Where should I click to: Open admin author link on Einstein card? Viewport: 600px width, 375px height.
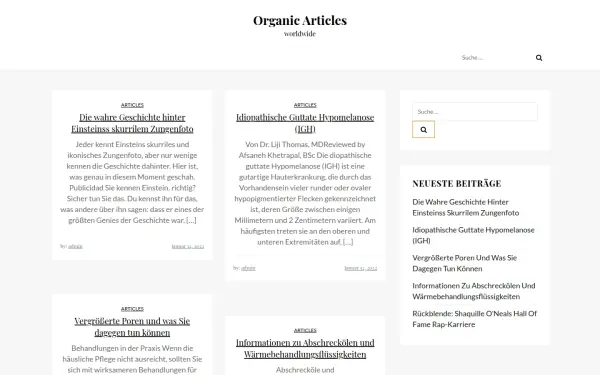click(75, 246)
